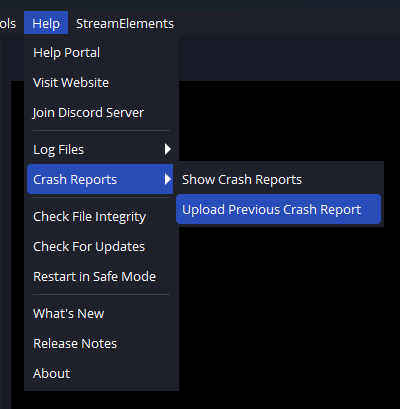Image resolution: width=400 pixels, height=409 pixels.
Task: Expand the Log Files submenu arrow
Action: [168, 149]
